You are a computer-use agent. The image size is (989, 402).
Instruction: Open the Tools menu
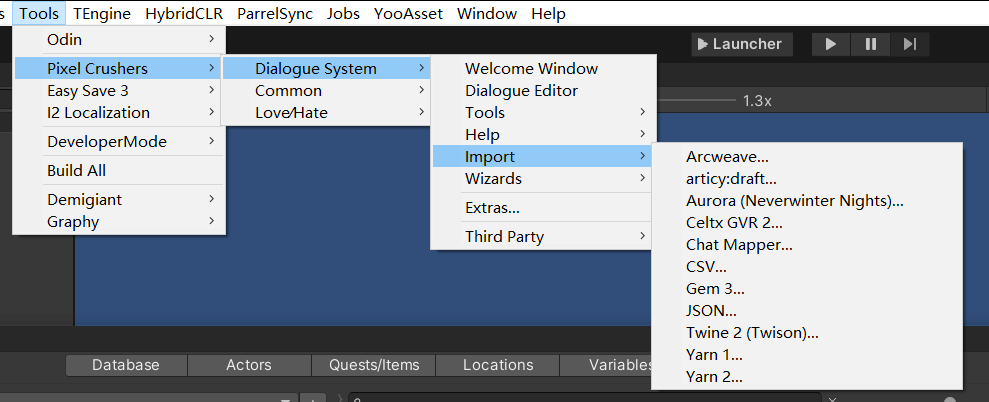point(39,13)
